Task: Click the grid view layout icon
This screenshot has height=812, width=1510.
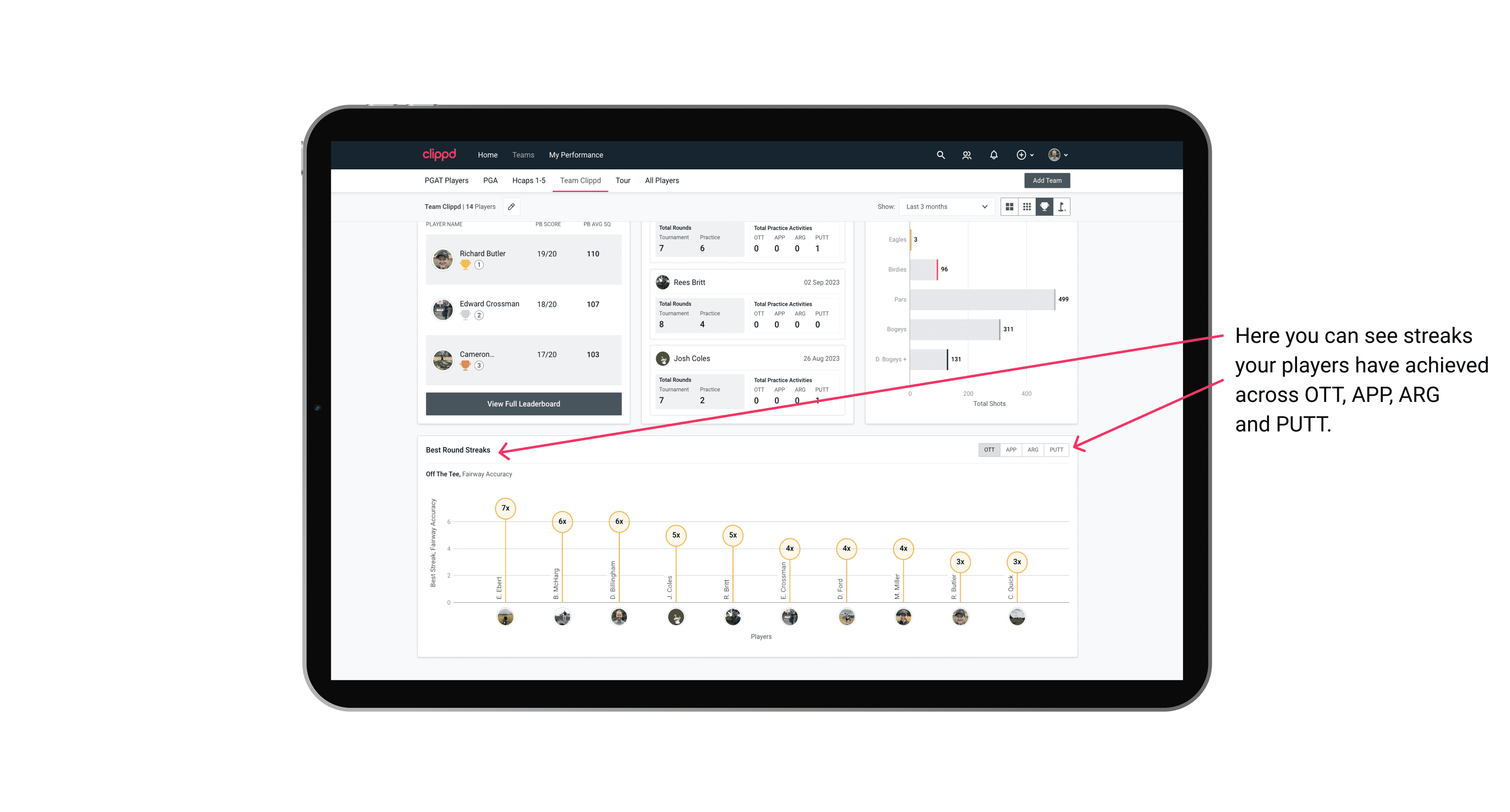Action: 1009,207
